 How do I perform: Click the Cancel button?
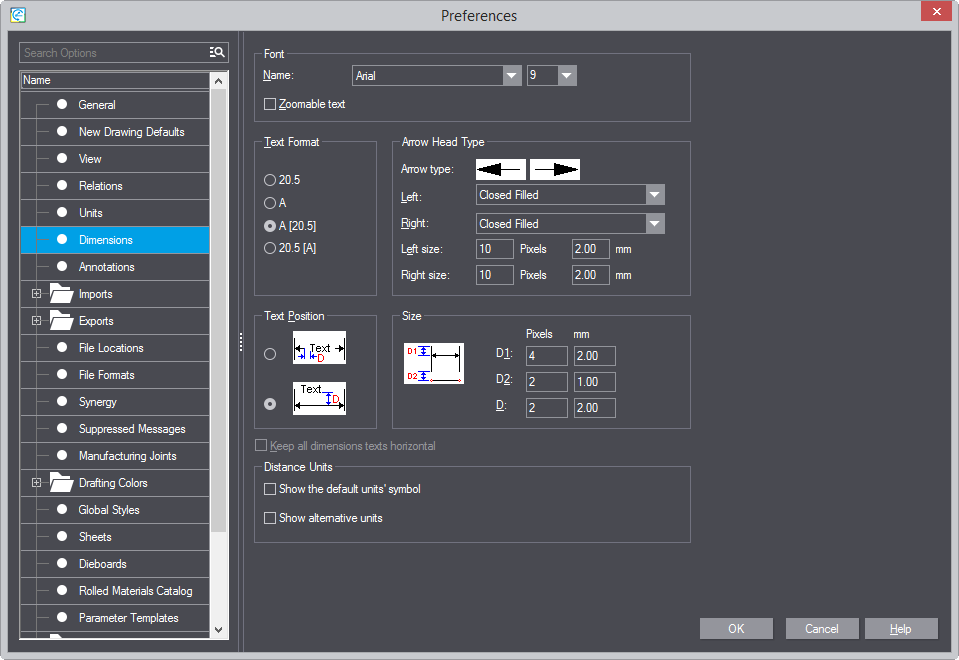pos(822,629)
